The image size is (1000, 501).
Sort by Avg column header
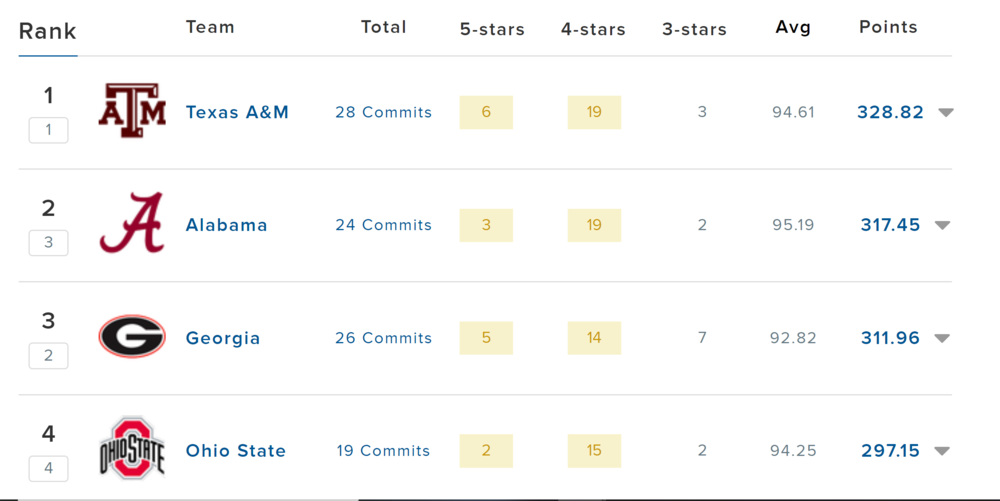click(793, 28)
